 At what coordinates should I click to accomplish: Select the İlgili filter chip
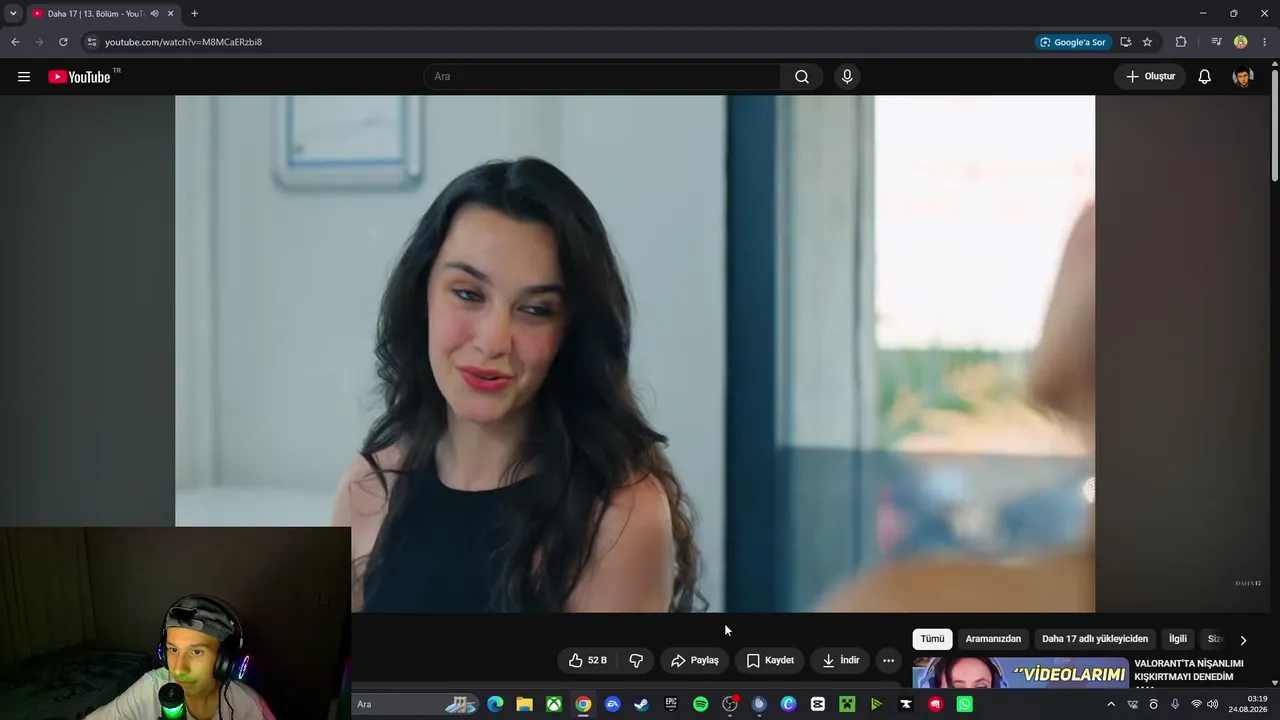pos(1178,639)
